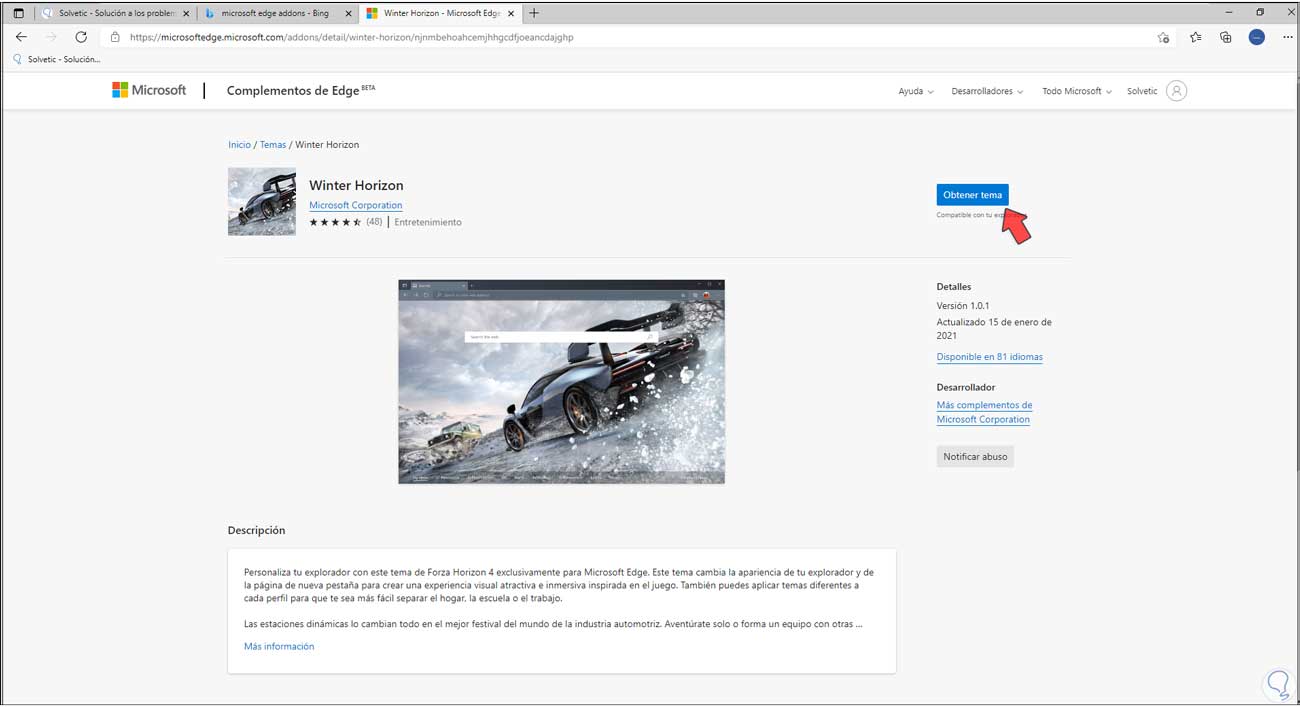Click the browser Back arrow
1300x707 pixels.
(21, 37)
